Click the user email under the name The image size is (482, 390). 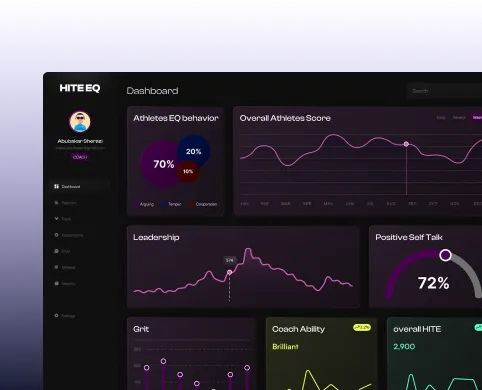pos(80,148)
